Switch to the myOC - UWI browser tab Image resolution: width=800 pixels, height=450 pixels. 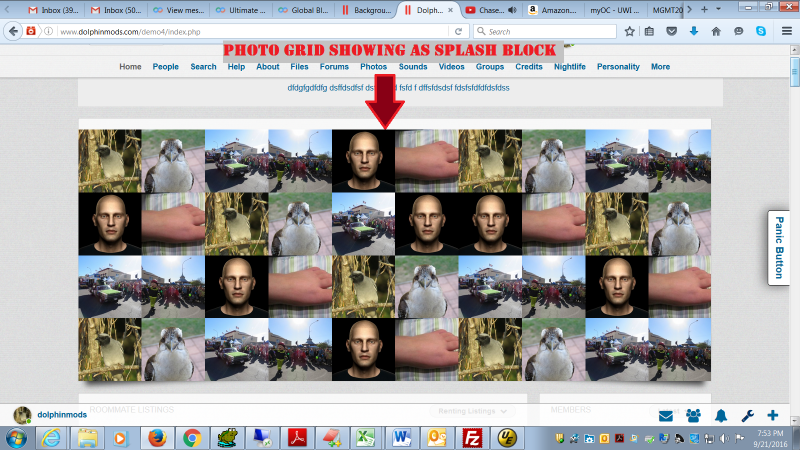coord(614,10)
